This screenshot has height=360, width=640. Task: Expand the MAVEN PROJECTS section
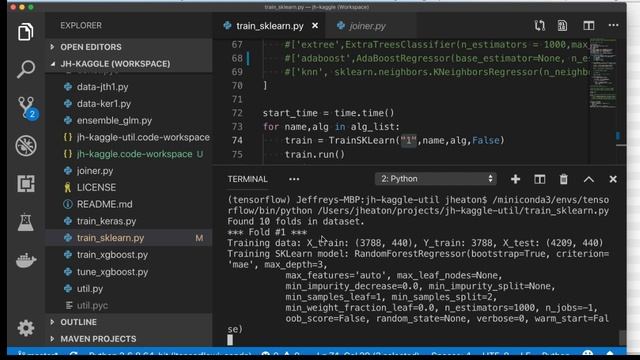[x=128, y=339]
